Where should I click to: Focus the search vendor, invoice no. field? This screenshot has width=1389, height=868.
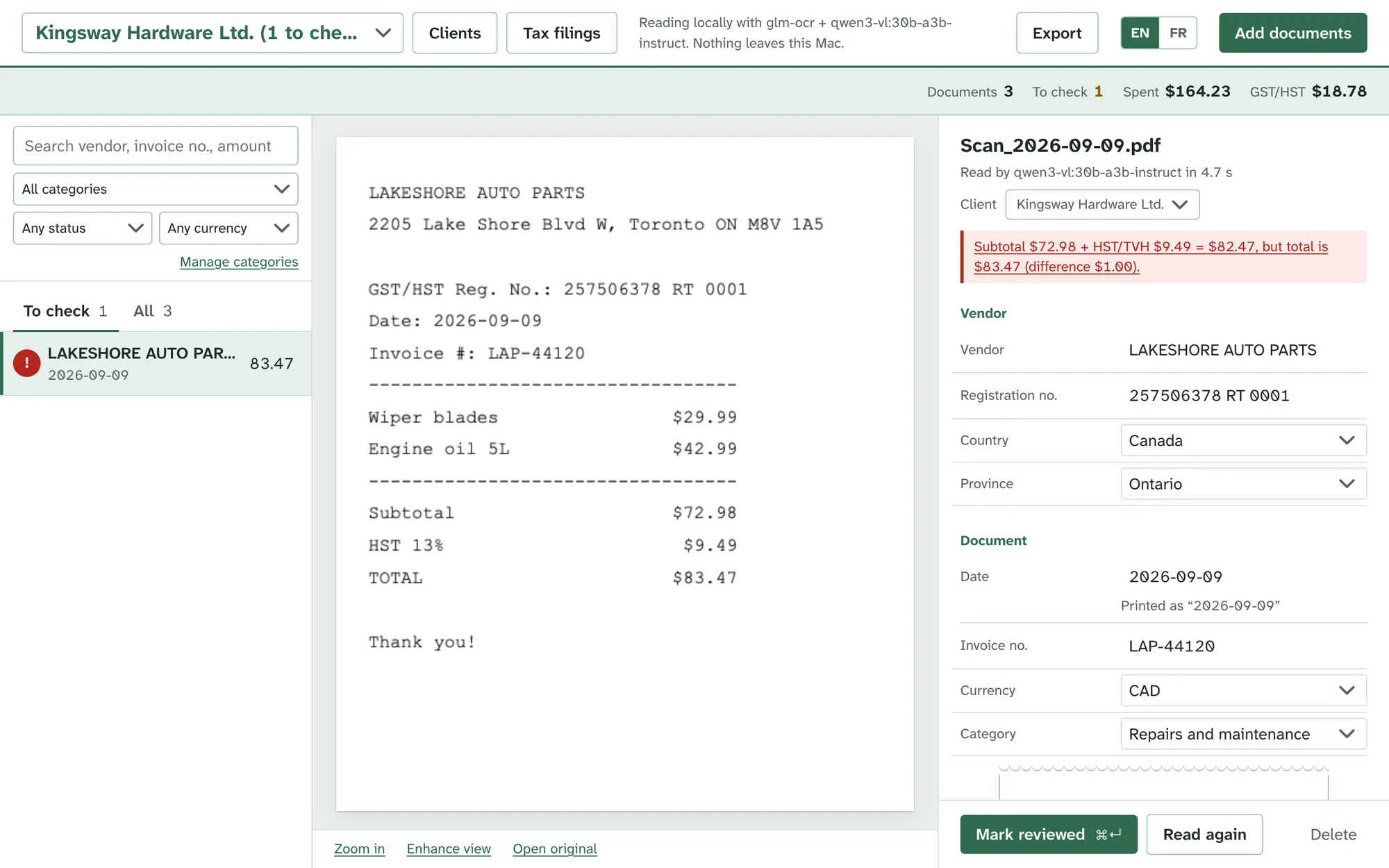click(156, 146)
